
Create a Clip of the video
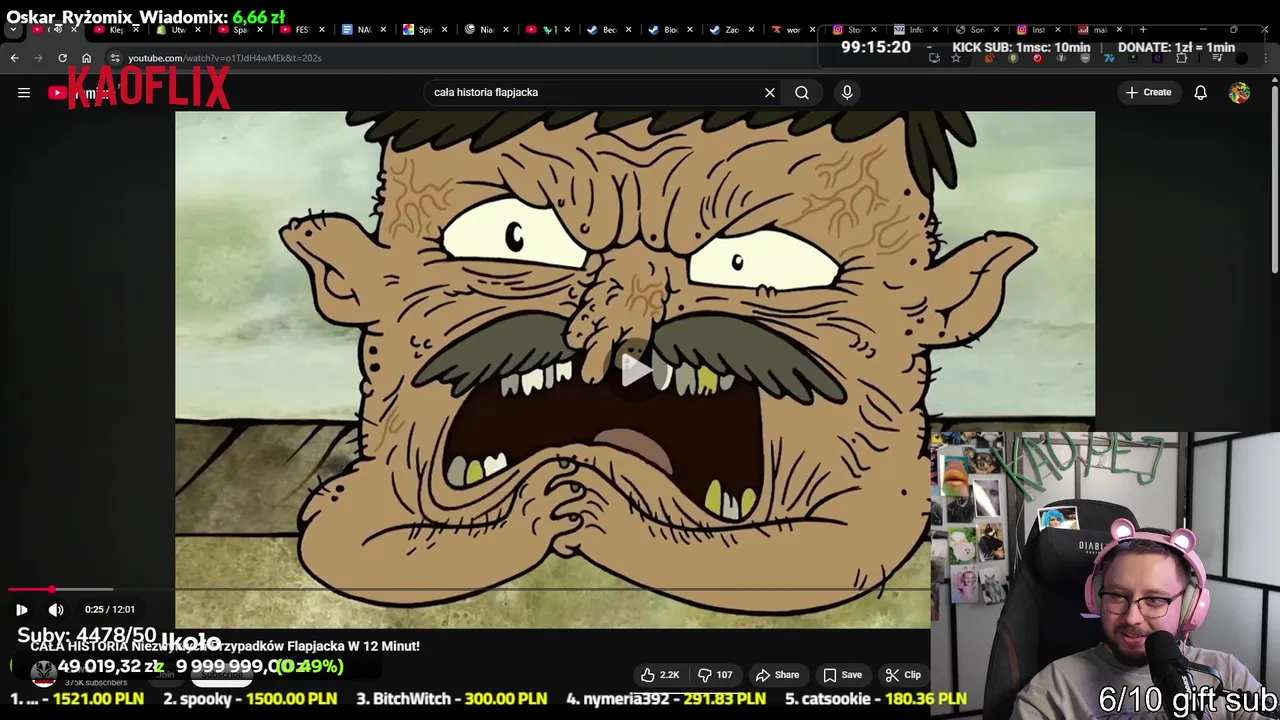click(x=903, y=675)
